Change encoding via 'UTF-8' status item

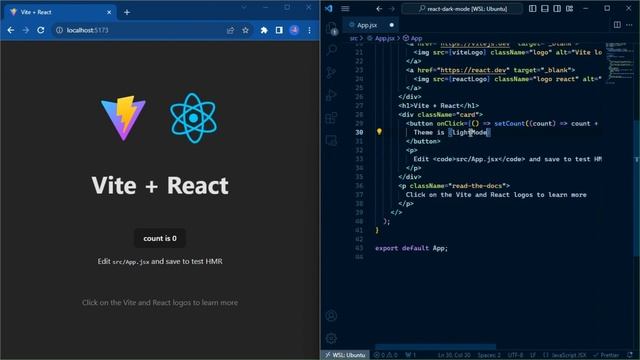(515, 355)
